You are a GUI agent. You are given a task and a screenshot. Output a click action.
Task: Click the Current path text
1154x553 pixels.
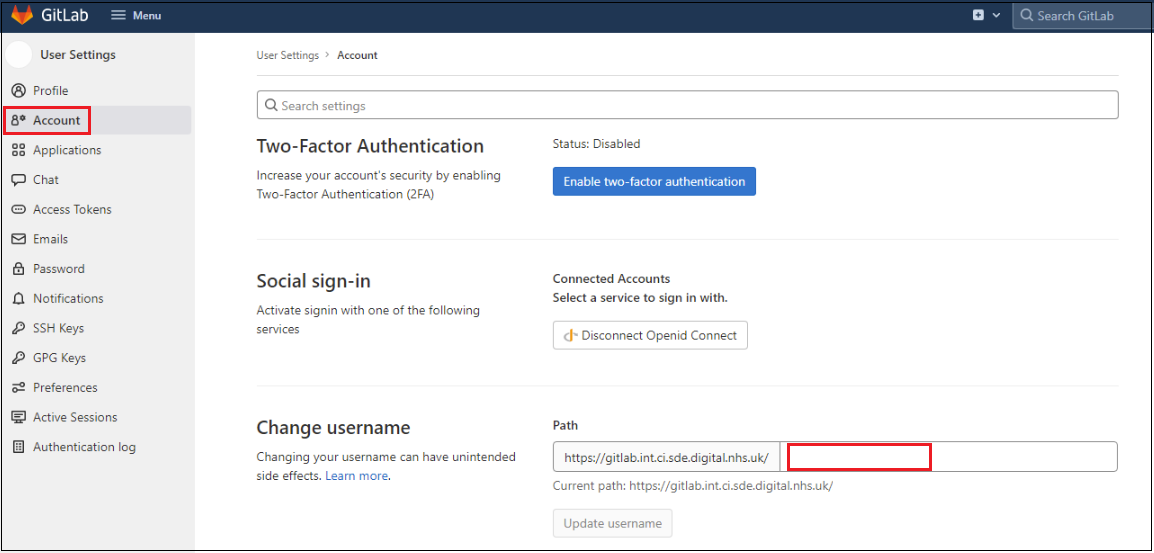[693, 486]
